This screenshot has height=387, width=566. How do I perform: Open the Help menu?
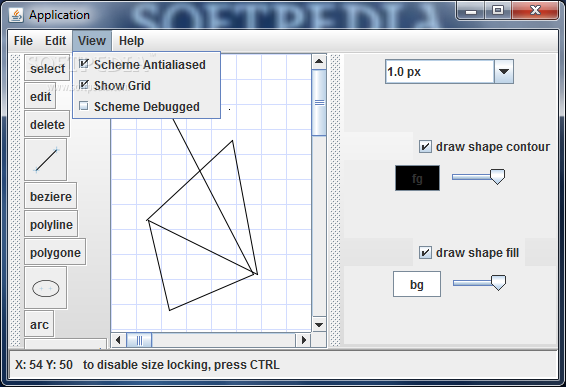click(131, 41)
